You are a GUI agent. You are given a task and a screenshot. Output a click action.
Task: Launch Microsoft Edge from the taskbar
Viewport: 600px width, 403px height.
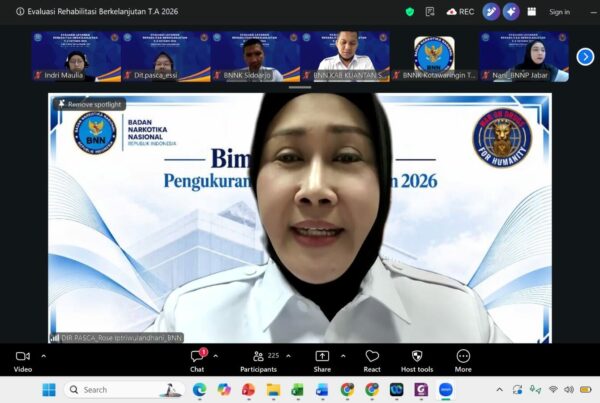click(199, 390)
